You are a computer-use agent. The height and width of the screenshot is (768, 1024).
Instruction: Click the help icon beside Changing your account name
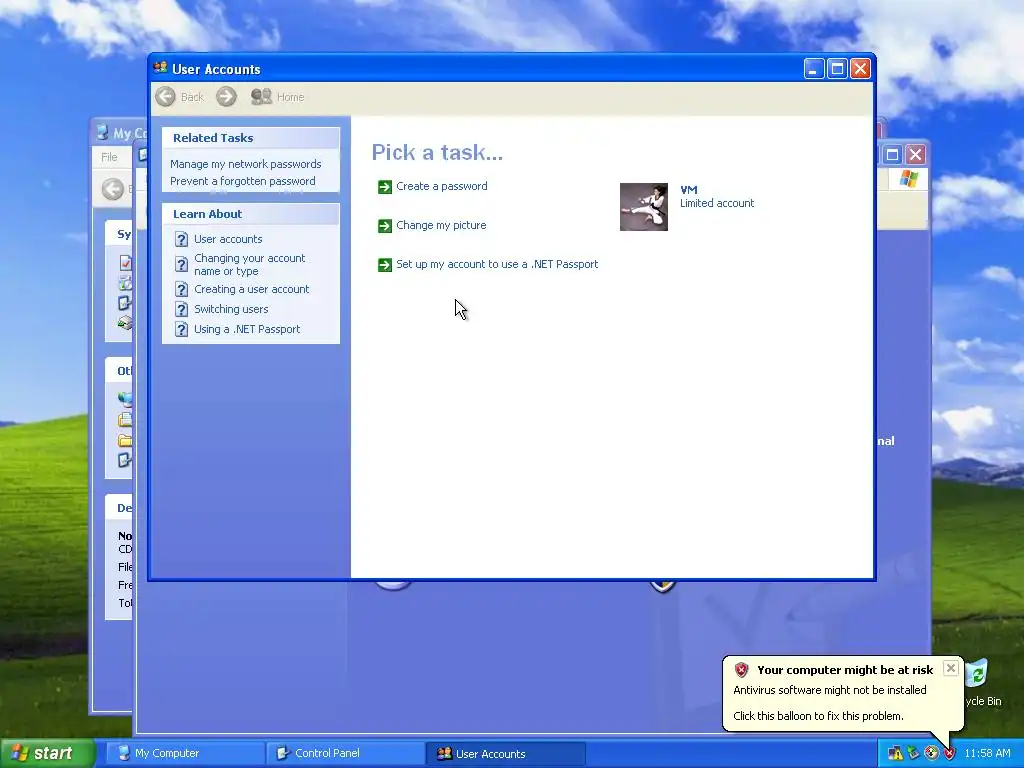pyautogui.click(x=182, y=264)
